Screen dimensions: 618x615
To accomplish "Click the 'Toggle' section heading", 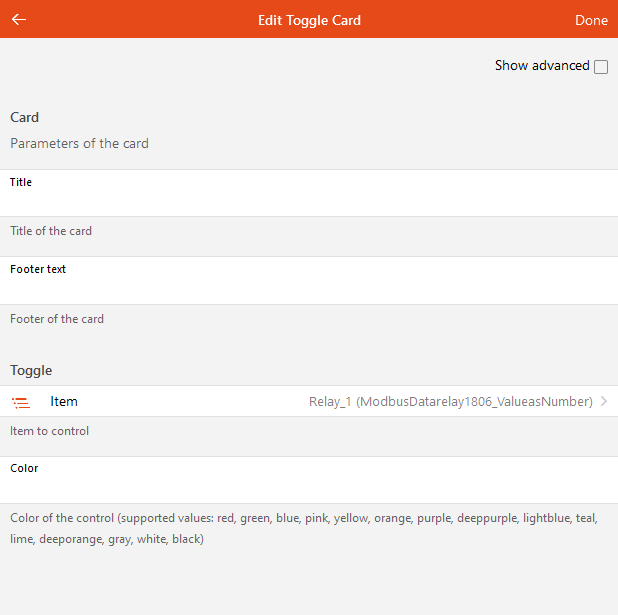I will click(31, 370).
